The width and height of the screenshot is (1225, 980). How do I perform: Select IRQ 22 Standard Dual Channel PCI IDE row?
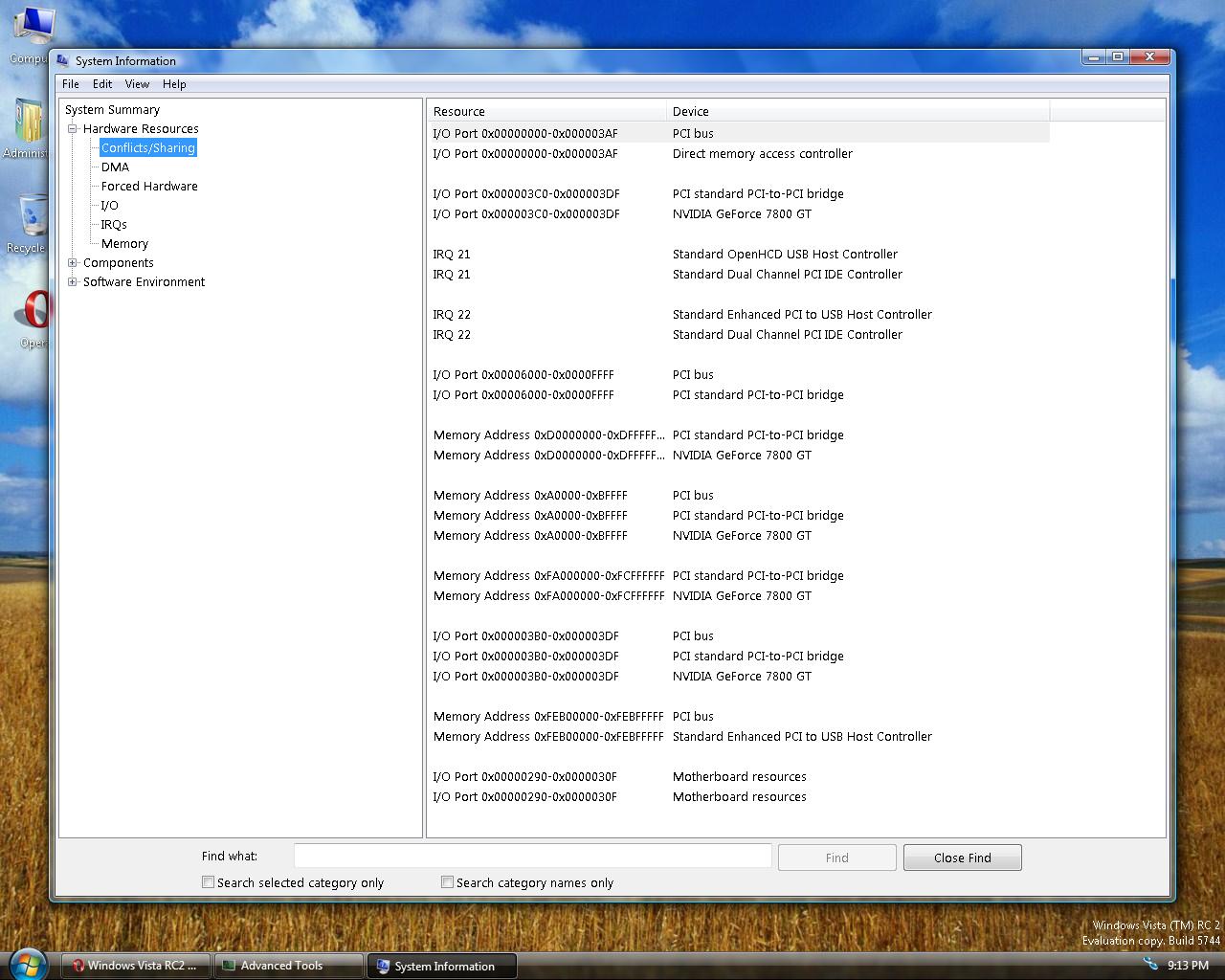[x=739, y=334]
